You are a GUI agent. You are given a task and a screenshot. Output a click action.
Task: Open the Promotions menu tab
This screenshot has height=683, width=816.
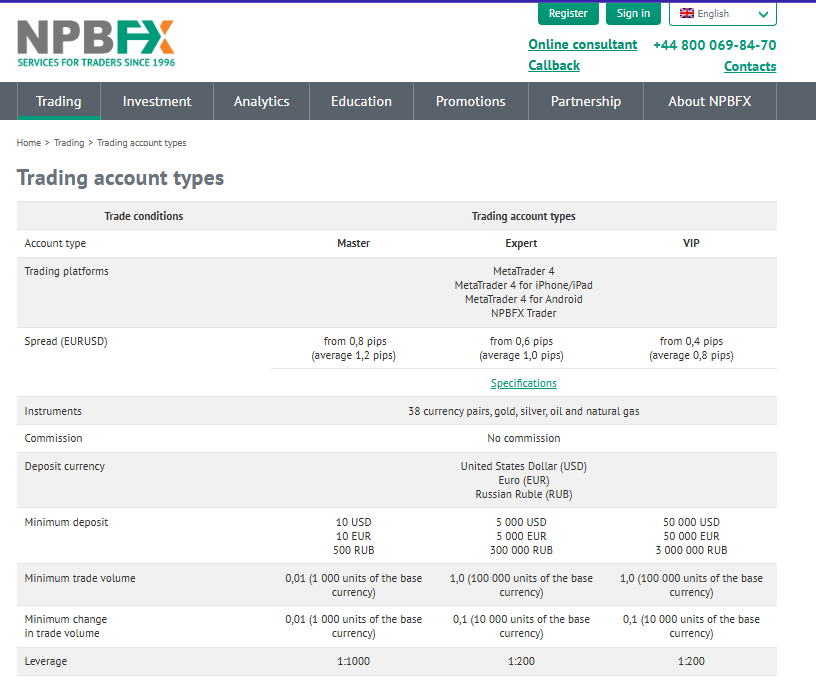point(470,101)
